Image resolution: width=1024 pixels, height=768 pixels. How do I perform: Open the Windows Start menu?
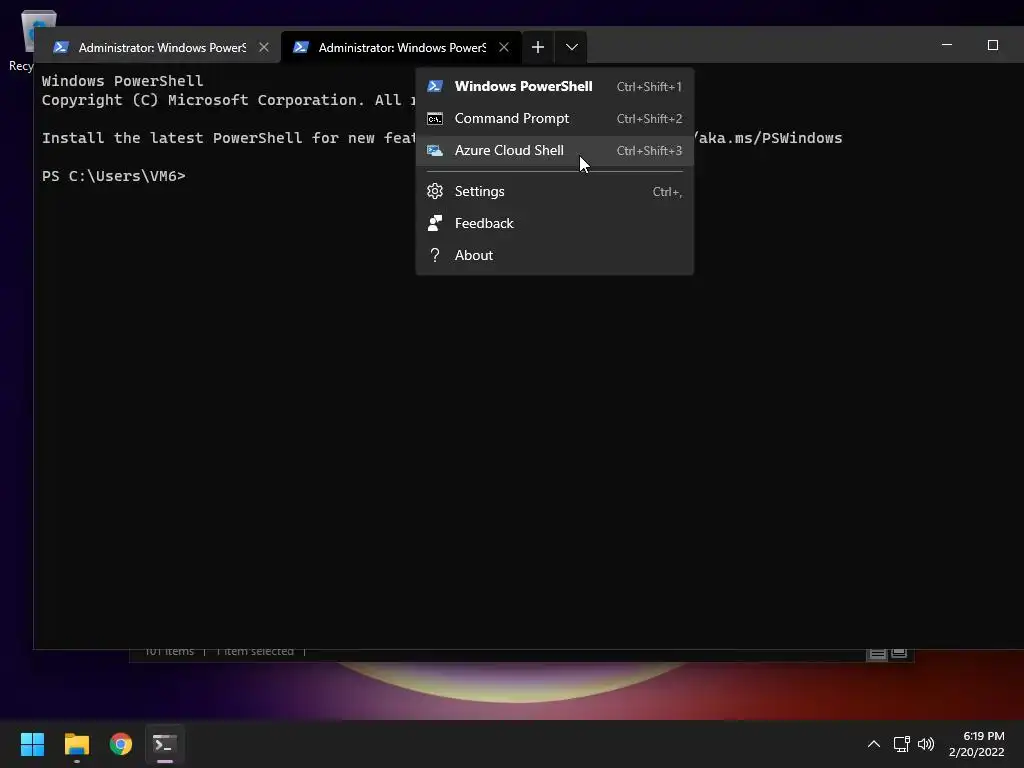click(32, 744)
